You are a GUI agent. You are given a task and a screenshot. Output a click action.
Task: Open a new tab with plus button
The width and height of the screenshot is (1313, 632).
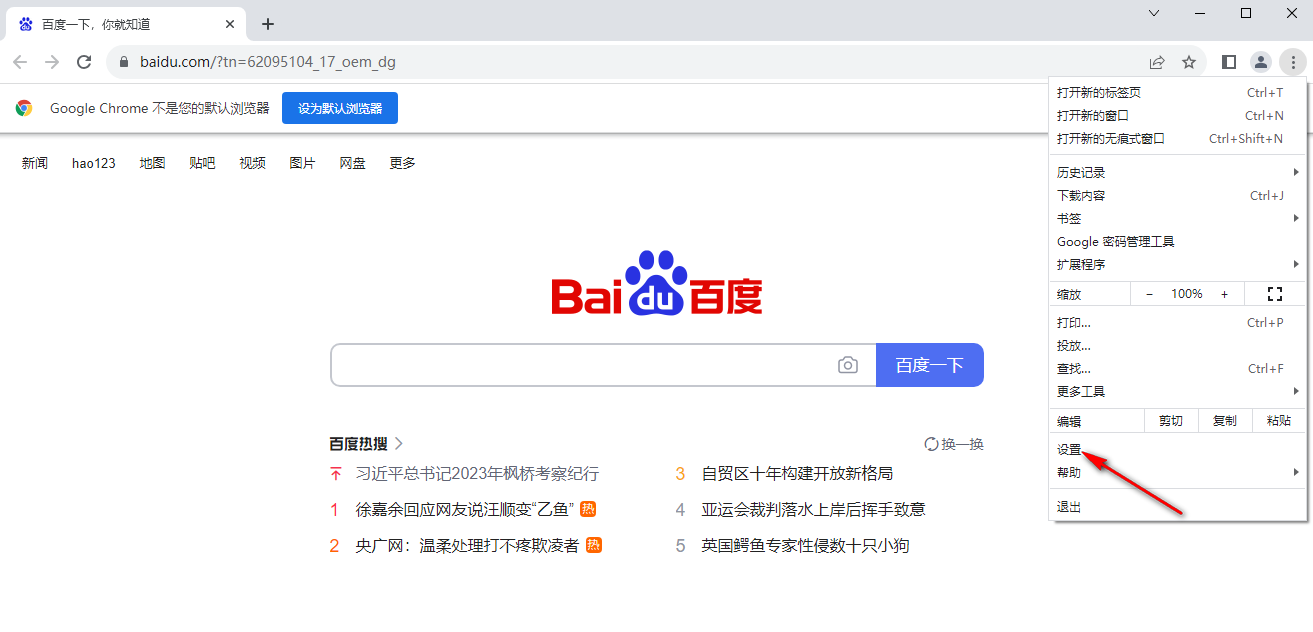point(268,24)
